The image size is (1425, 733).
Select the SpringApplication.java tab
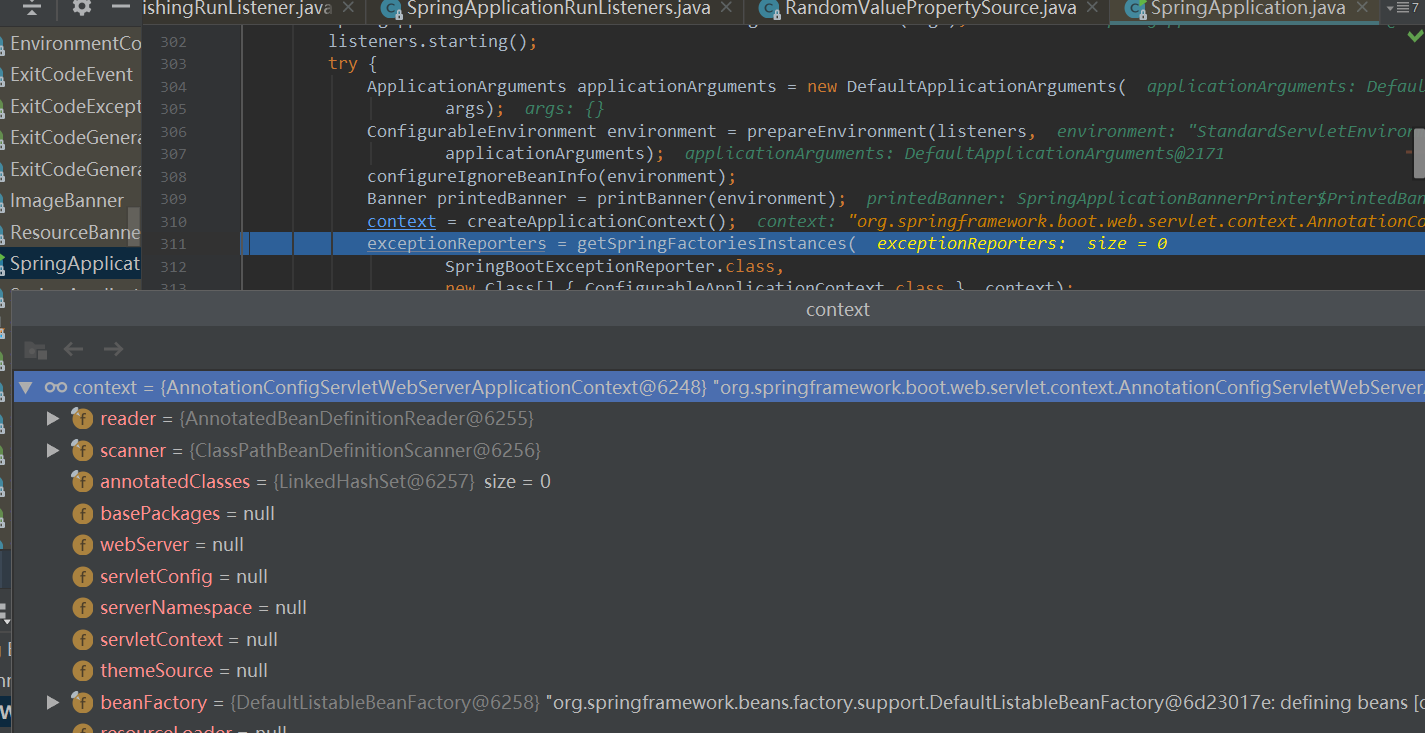[1248, 9]
